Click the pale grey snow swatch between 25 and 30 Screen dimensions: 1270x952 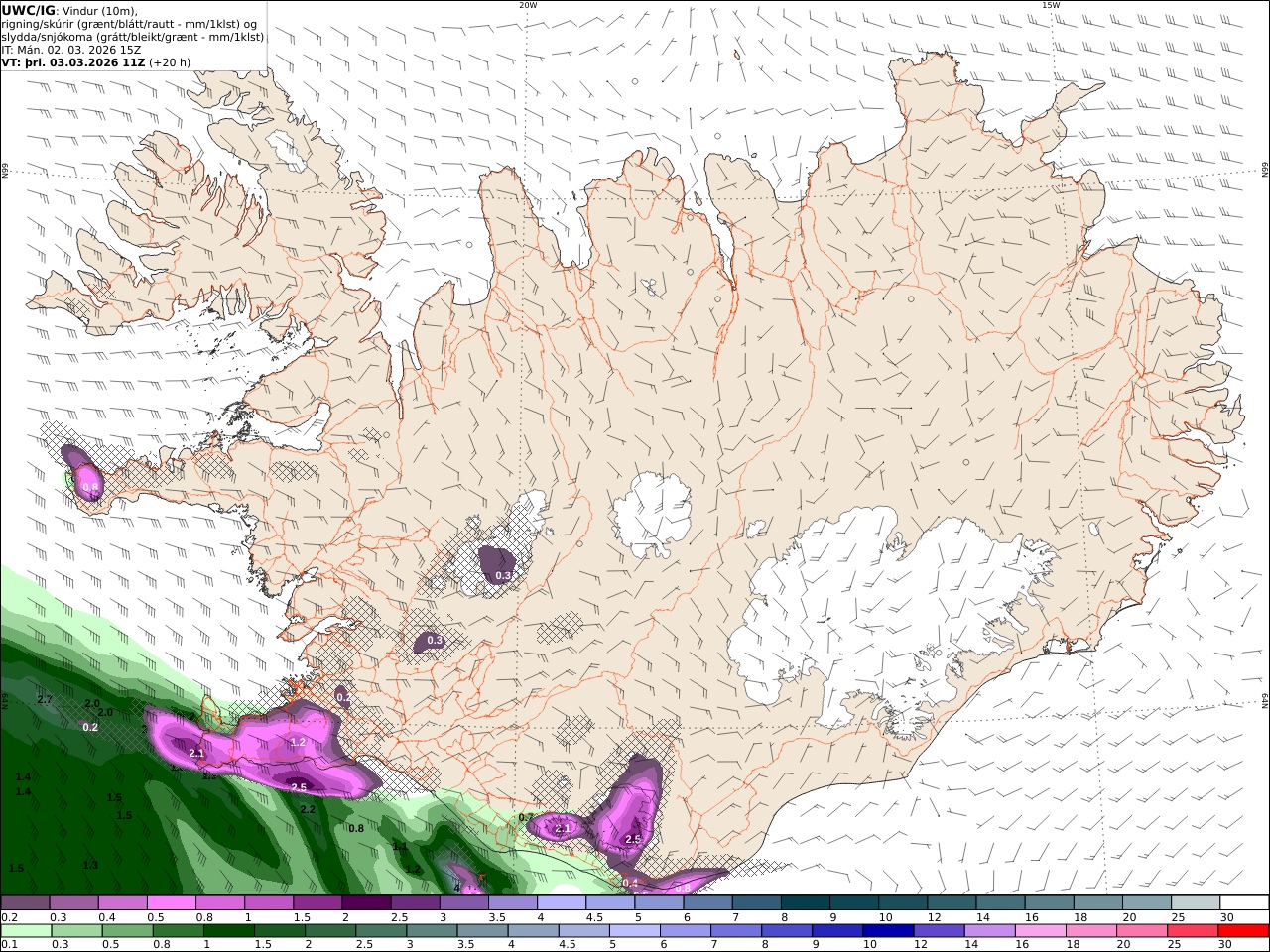1195,903
